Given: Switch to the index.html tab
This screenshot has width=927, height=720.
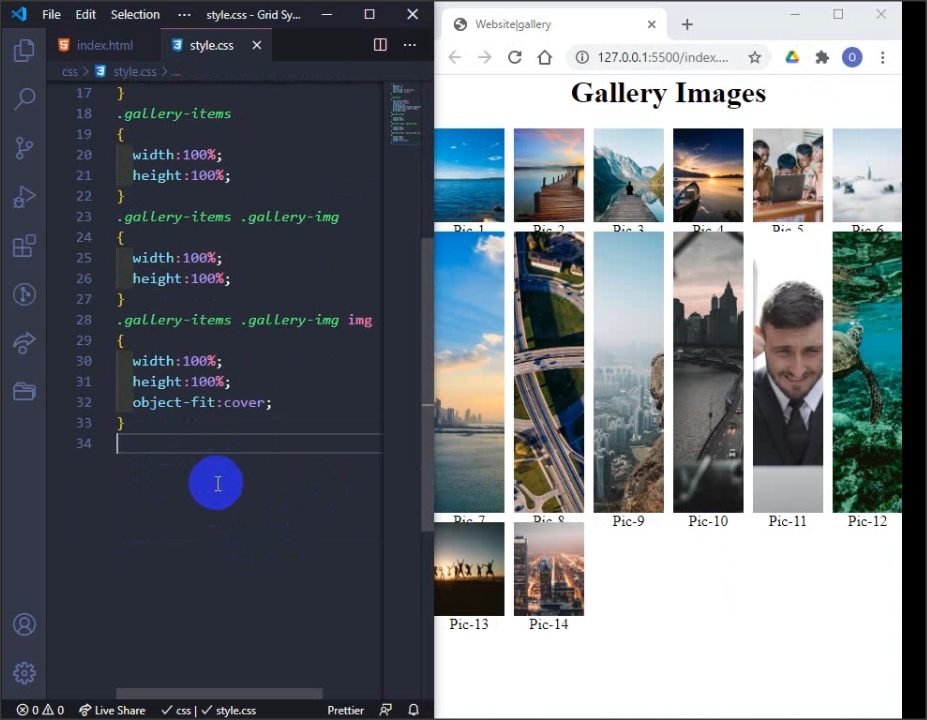Looking at the screenshot, I should (104, 45).
